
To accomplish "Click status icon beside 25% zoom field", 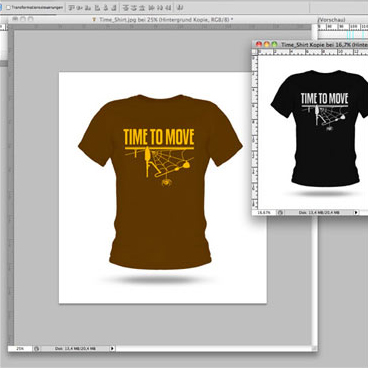I will pos(37,348).
